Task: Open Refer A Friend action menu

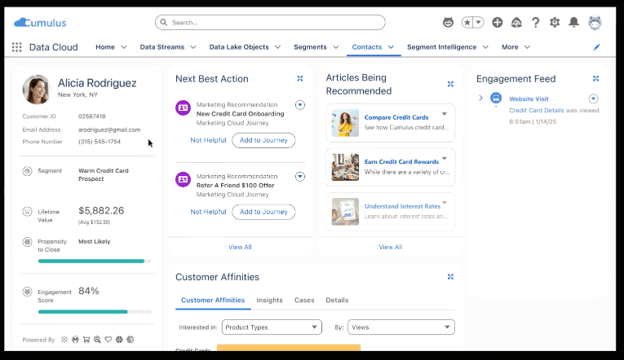Action: (300, 177)
